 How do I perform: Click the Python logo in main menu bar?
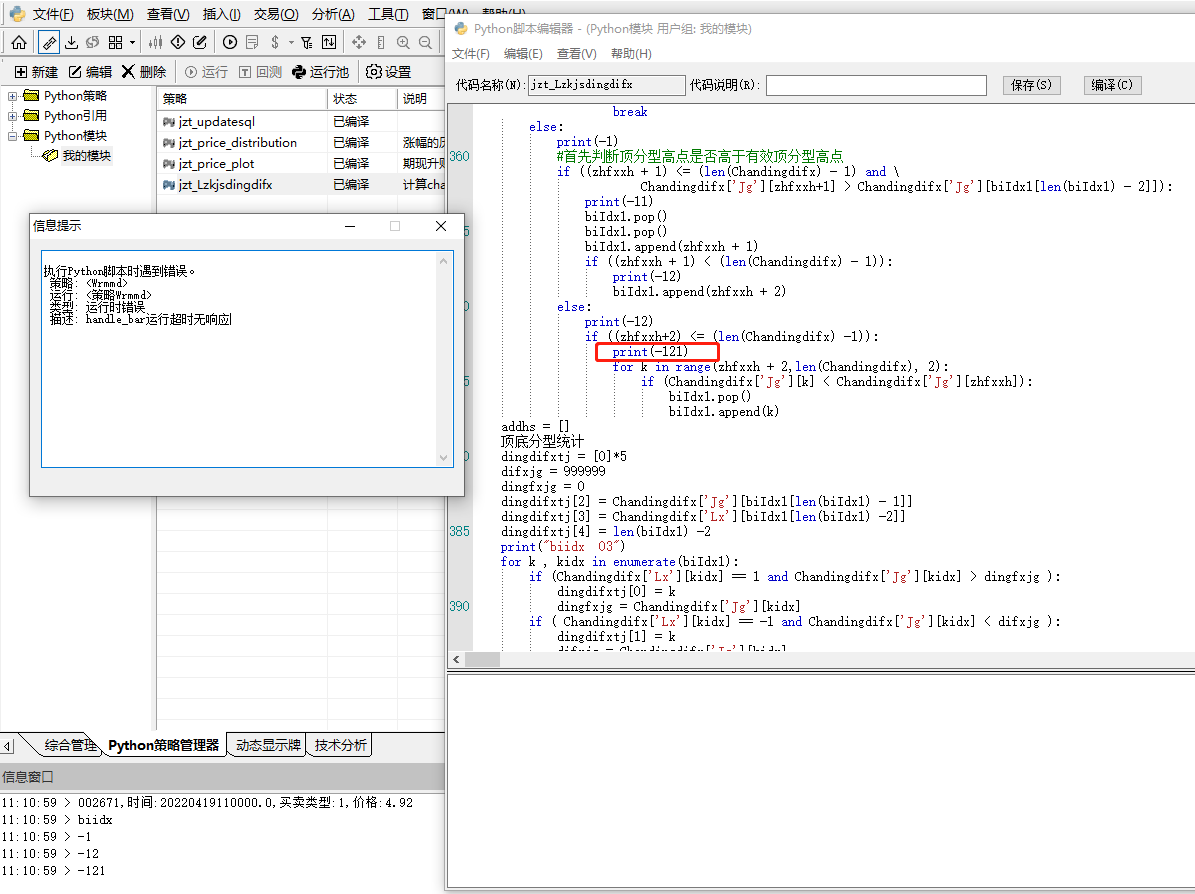coord(17,14)
